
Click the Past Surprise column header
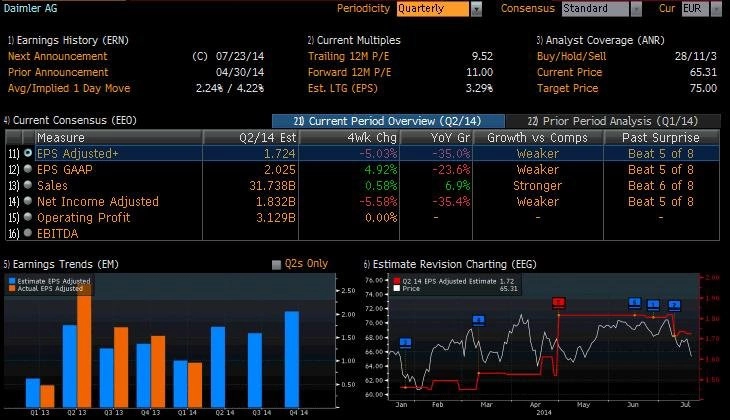point(661,137)
